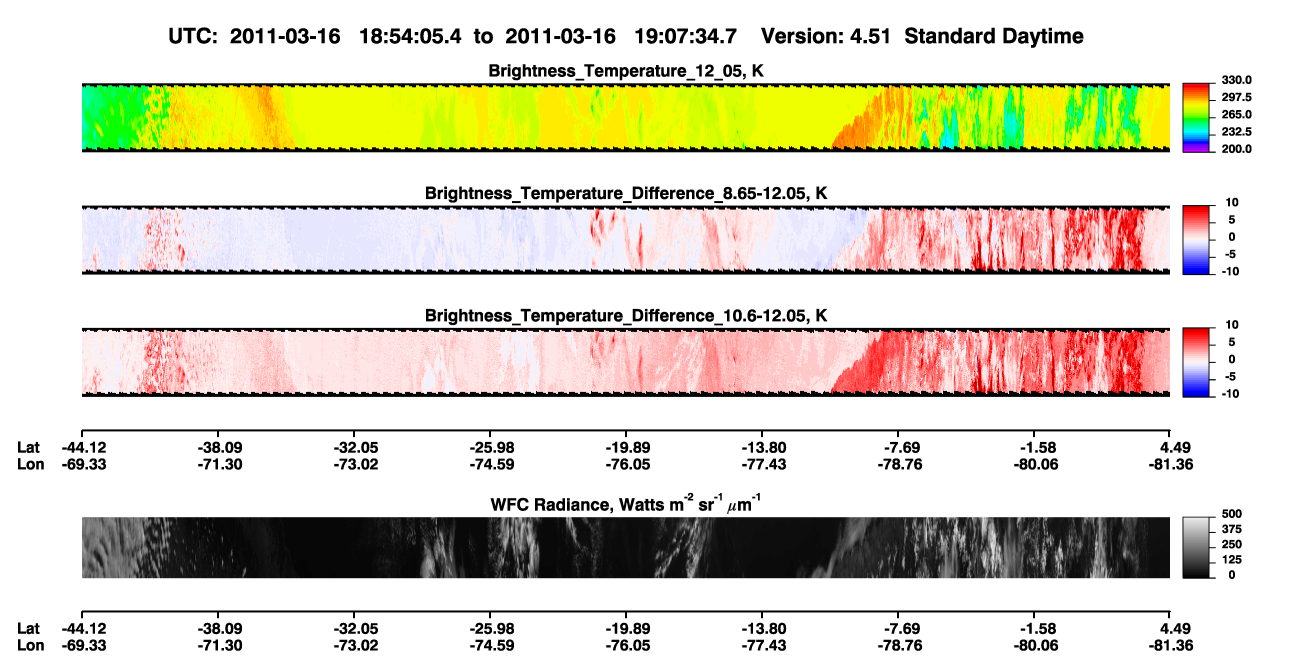Viewport: 1300px width, 667px height.
Task: Click the Lon label below the WFC Radiance panel
Action: point(30,644)
